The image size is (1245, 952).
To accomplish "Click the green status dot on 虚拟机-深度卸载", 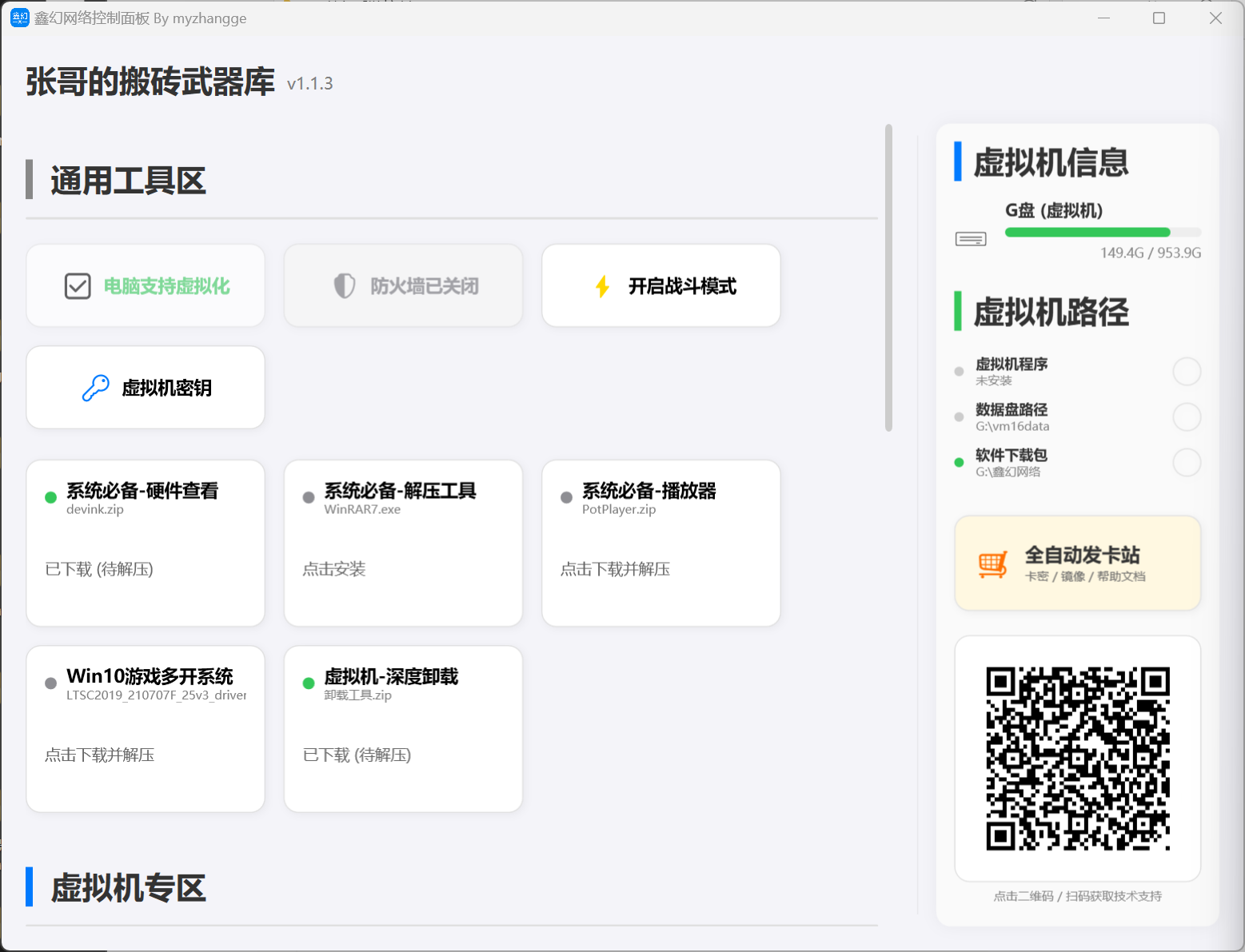I will (x=309, y=683).
